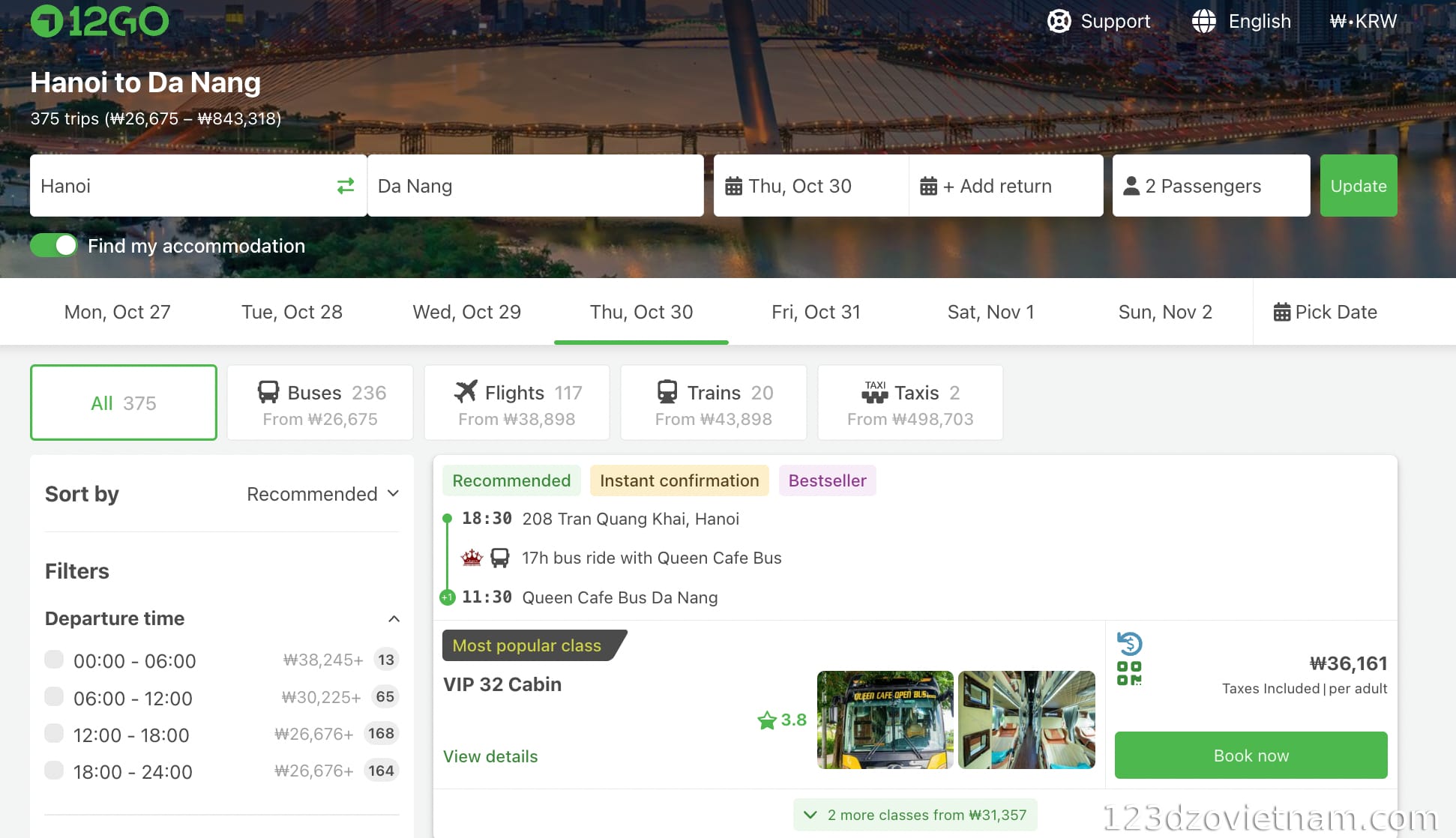Open the Sort by Recommended dropdown
Viewport: 1456px width, 838px height.
click(323, 494)
